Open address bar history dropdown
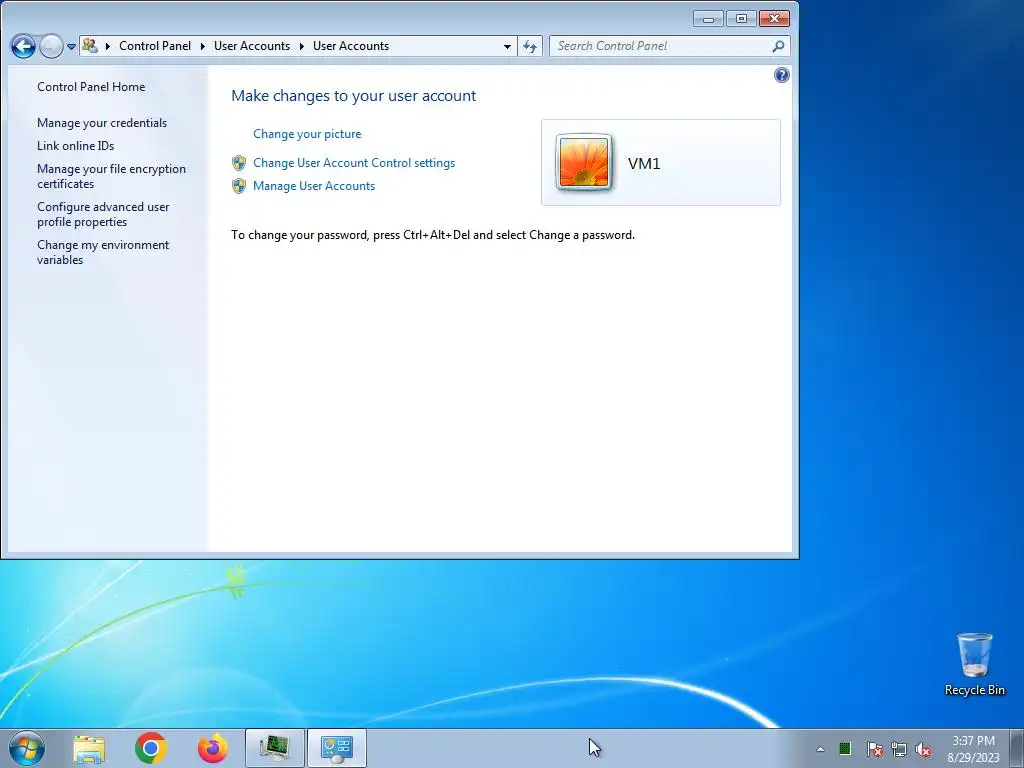 (x=507, y=46)
